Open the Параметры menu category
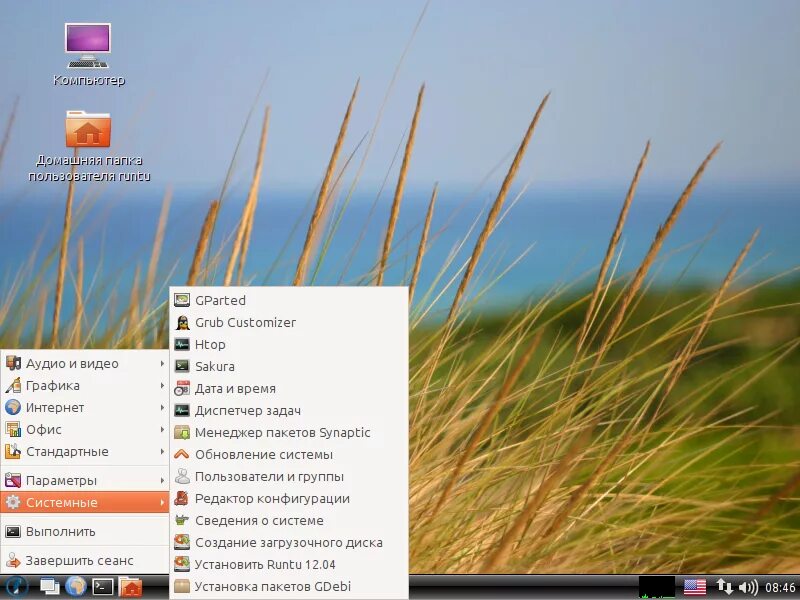The image size is (800, 600). point(85,480)
